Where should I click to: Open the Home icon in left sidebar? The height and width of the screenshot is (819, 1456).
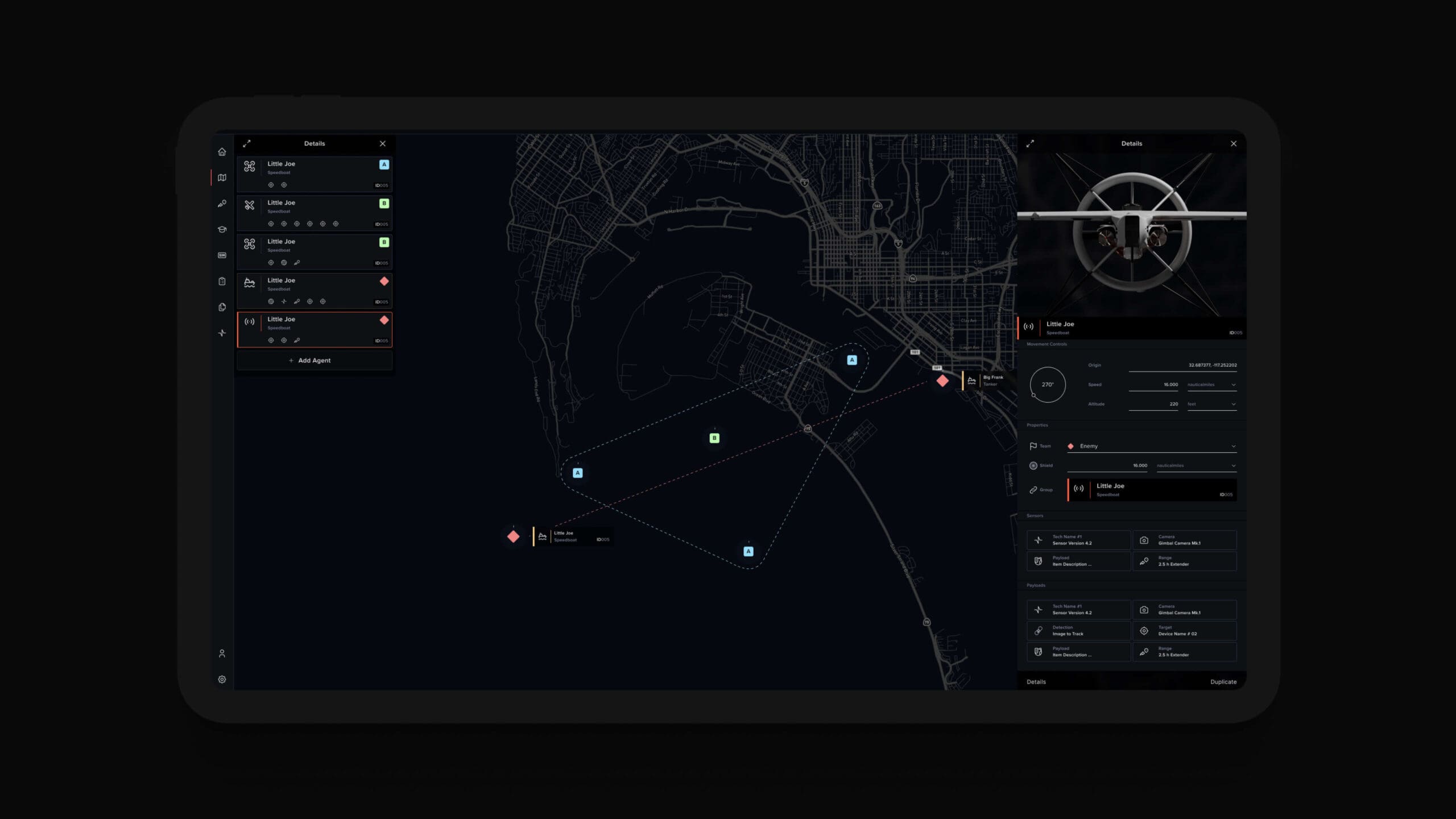point(222,152)
